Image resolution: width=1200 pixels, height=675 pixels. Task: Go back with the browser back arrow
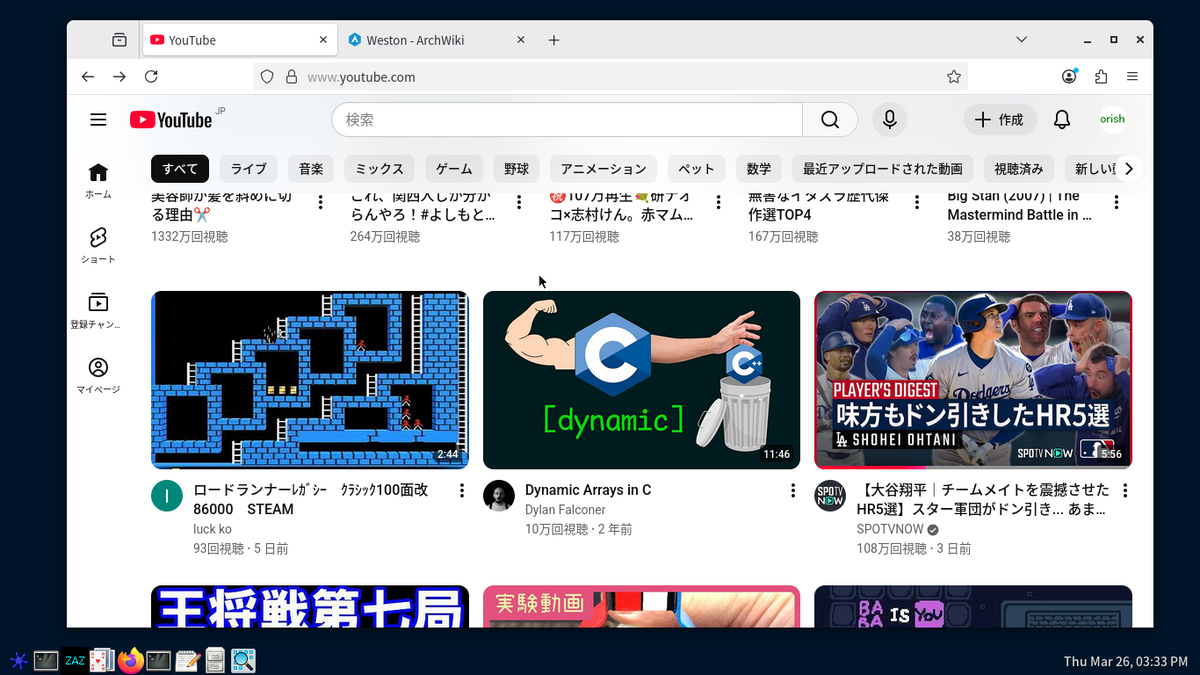(x=88, y=77)
